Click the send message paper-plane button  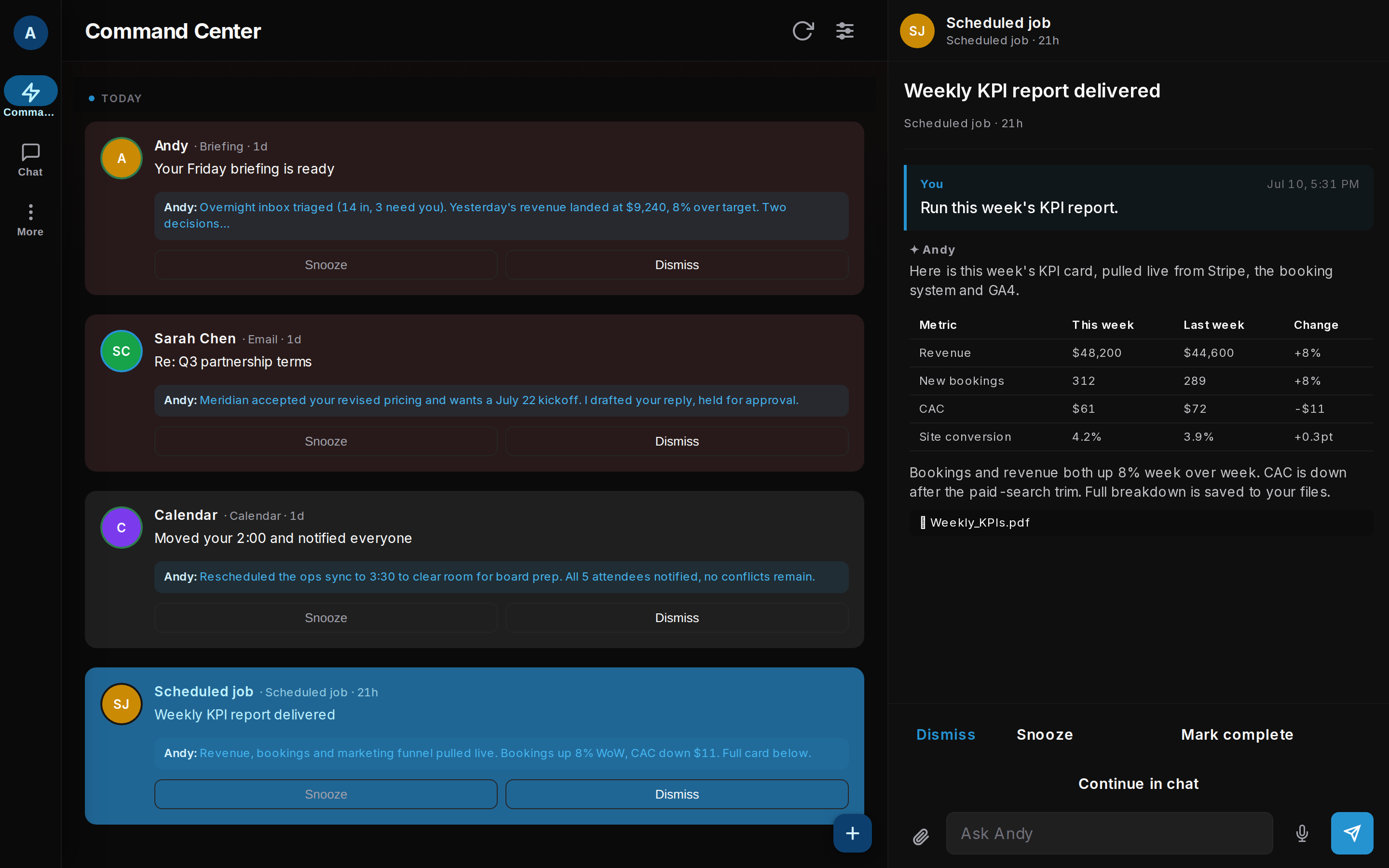pyautogui.click(x=1352, y=833)
